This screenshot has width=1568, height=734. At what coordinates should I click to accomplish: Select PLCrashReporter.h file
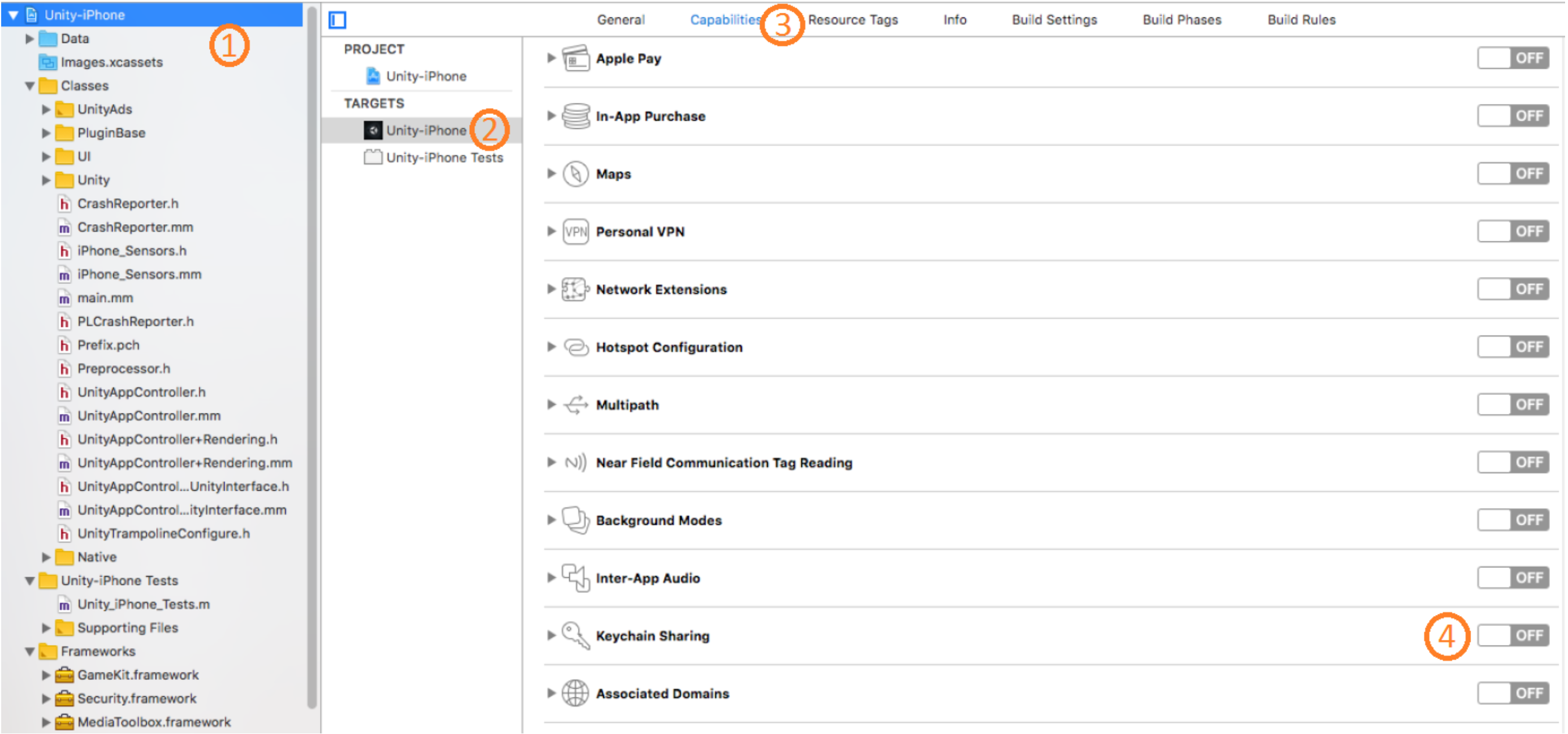point(136,322)
